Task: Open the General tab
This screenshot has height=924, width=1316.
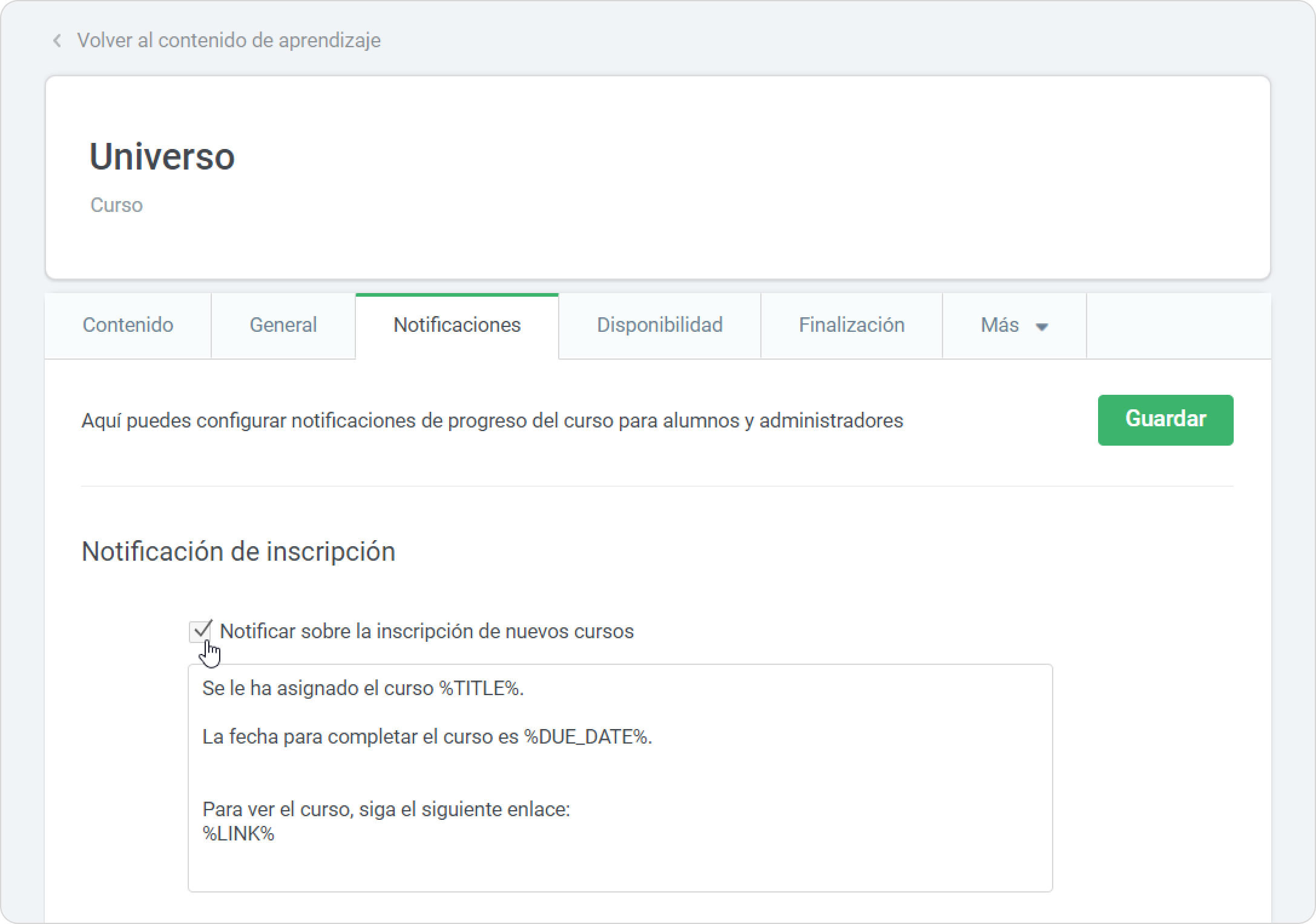Action: click(x=283, y=325)
